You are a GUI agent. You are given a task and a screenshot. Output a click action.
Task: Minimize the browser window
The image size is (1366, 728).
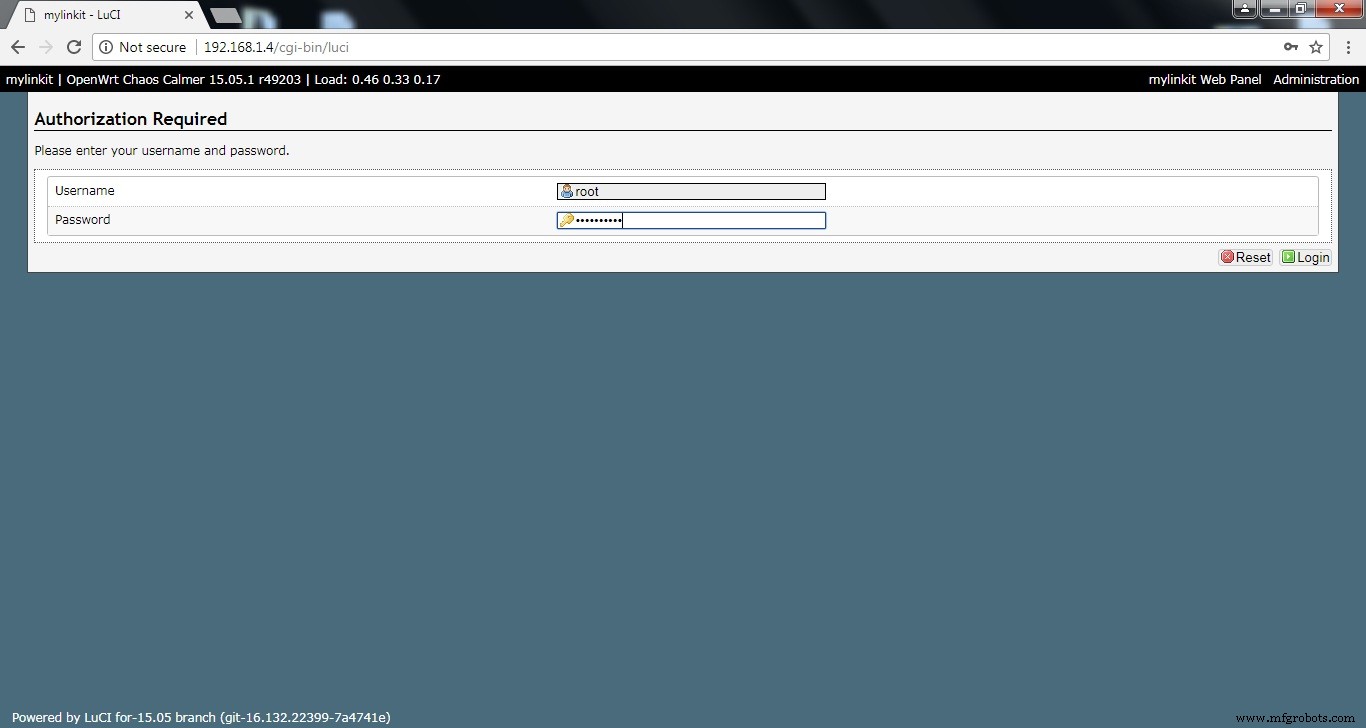tap(1273, 9)
